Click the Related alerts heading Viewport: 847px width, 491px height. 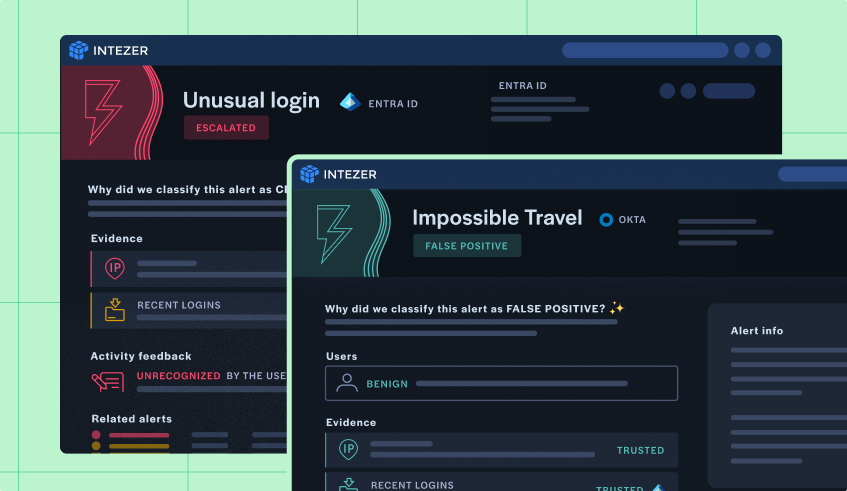click(x=131, y=419)
